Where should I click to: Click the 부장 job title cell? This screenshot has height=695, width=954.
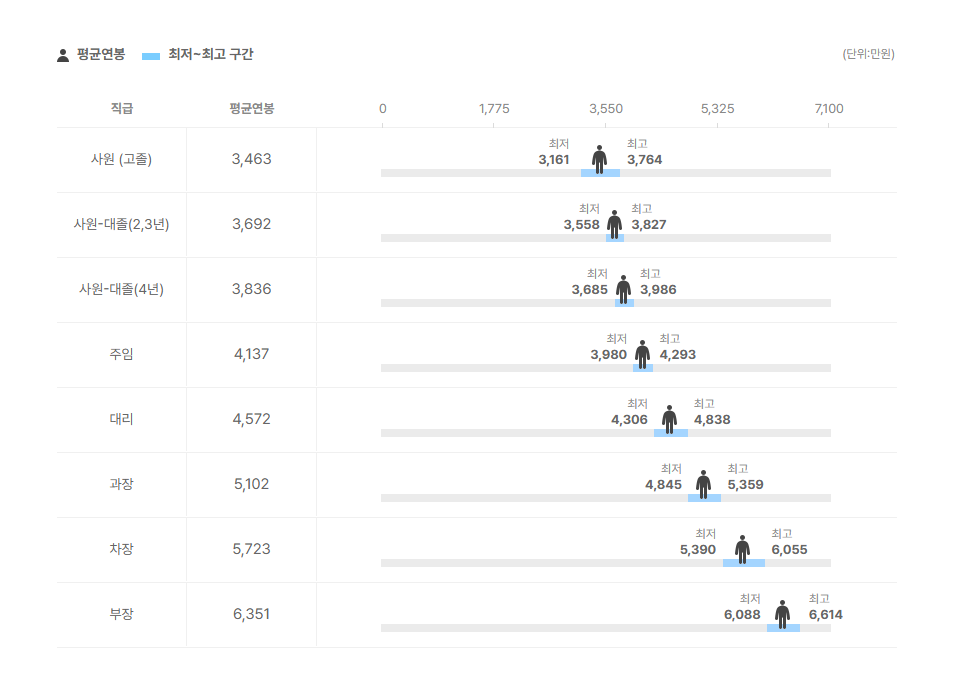121,614
